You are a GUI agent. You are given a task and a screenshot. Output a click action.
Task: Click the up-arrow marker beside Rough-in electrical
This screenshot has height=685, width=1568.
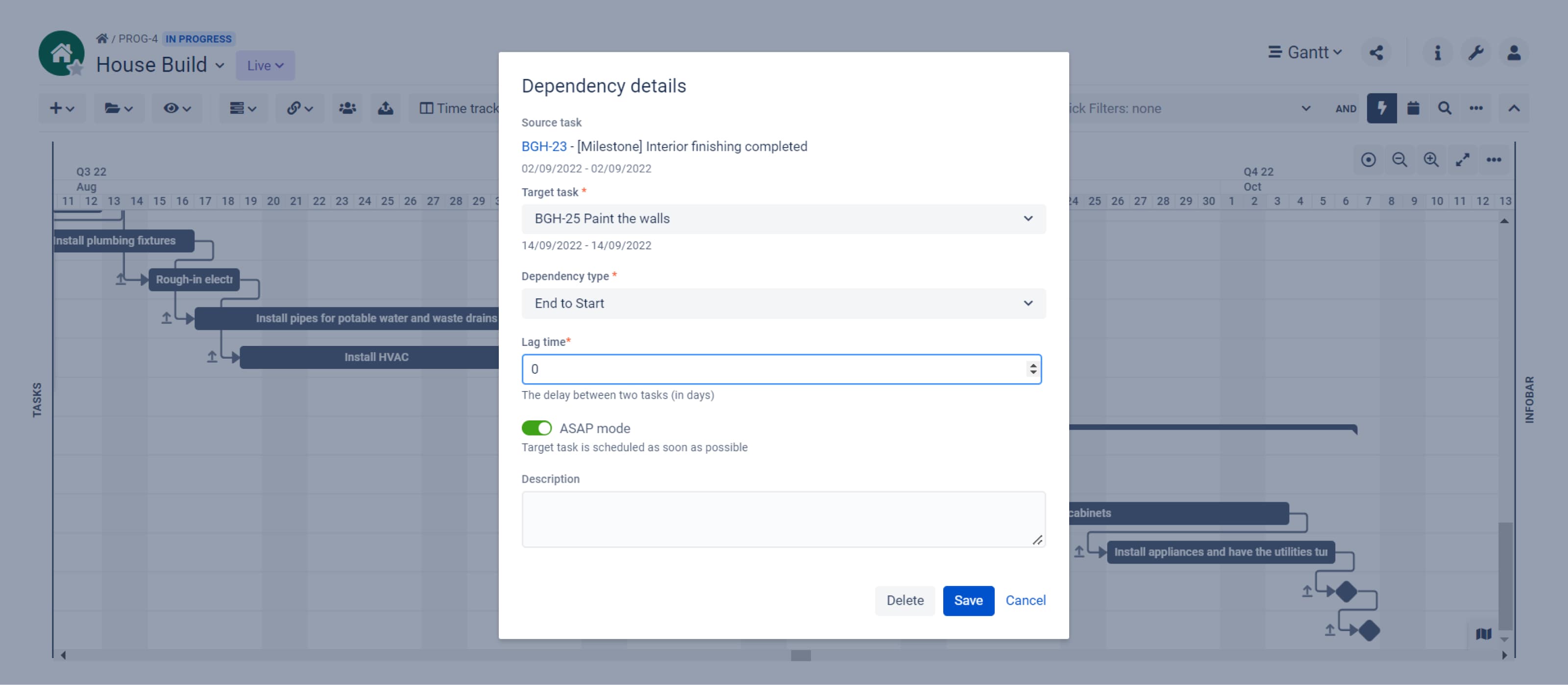coord(121,279)
